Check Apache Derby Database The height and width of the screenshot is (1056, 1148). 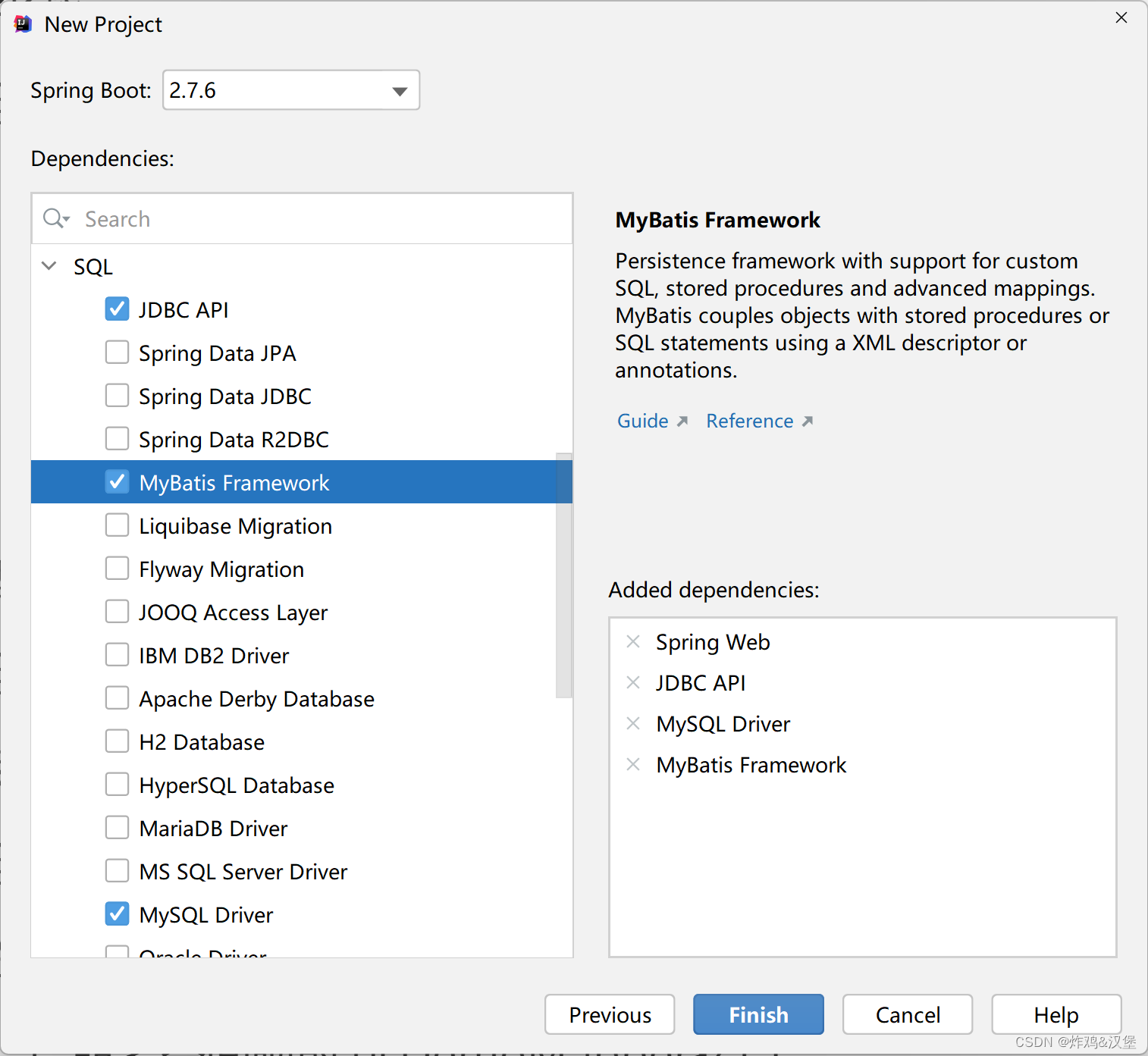(117, 698)
